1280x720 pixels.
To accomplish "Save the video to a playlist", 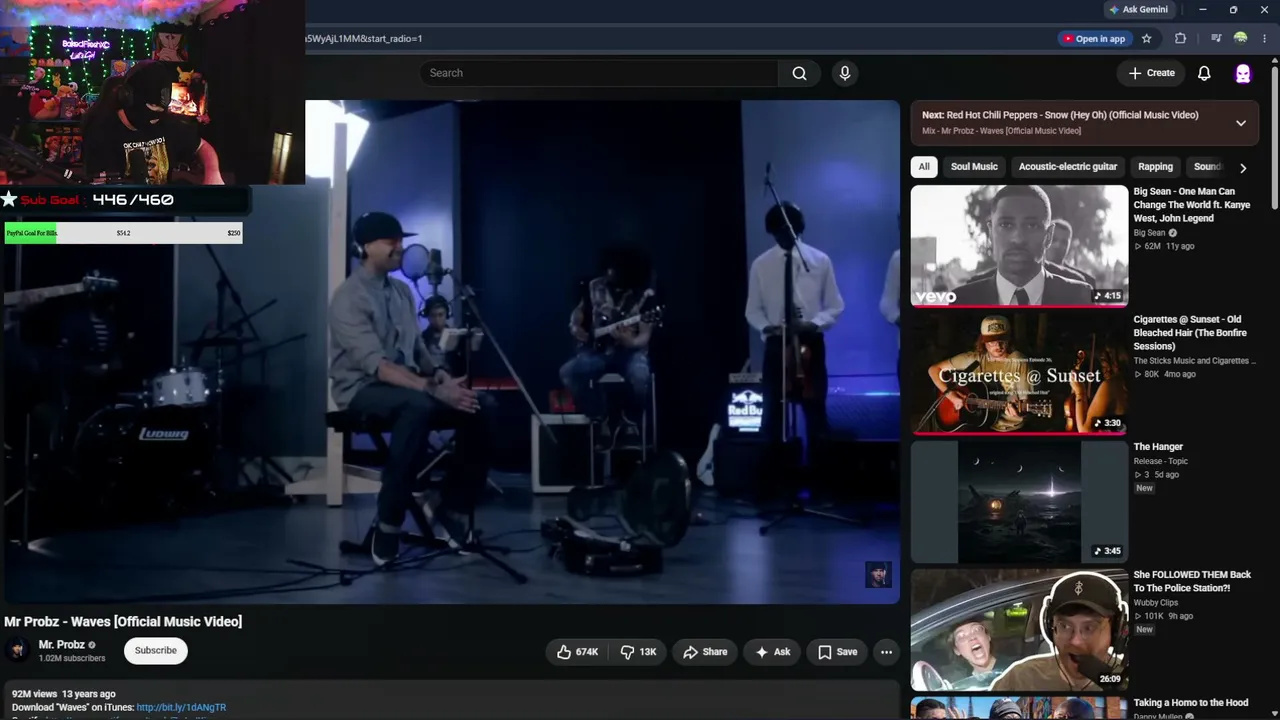I will click(837, 652).
